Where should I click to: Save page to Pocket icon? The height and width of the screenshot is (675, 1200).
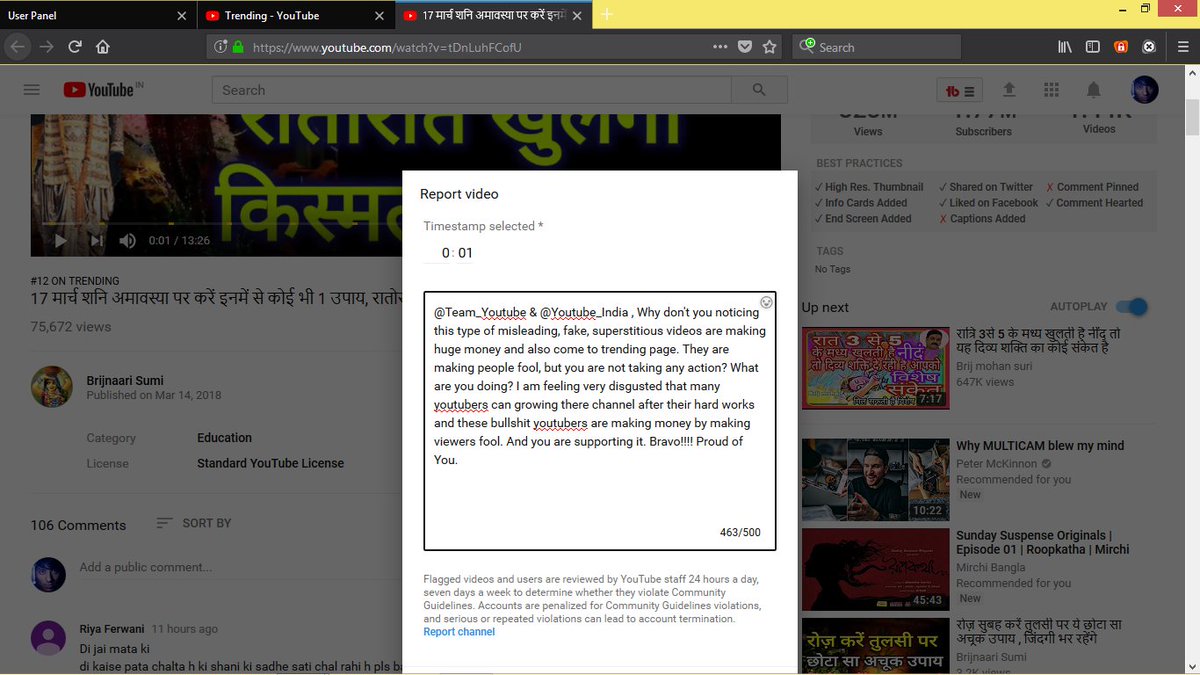745,47
